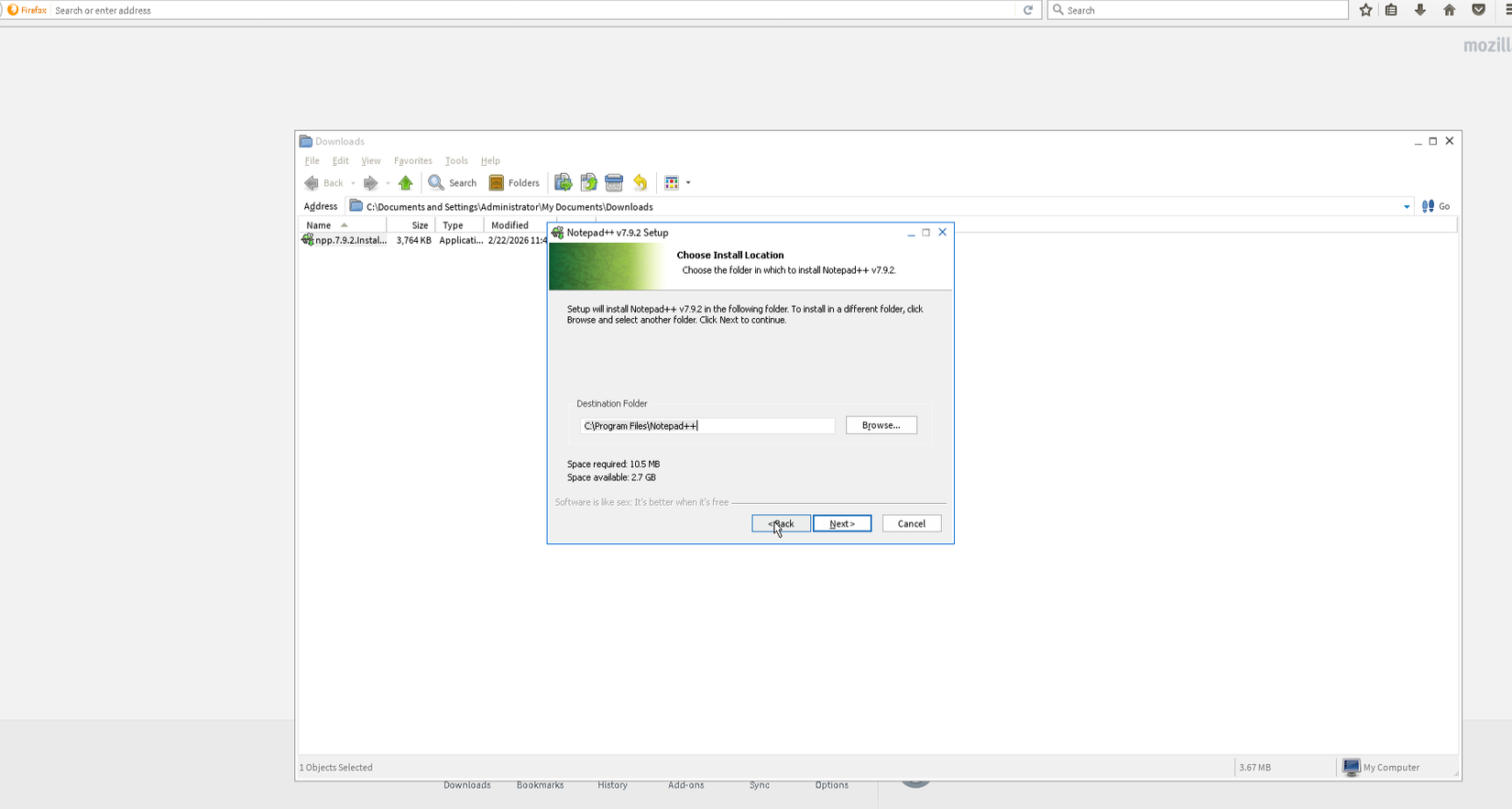Image resolution: width=1512 pixels, height=809 pixels.
Task: Open the Firefox bookmarks list icon
Action: click(x=1391, y=10)
